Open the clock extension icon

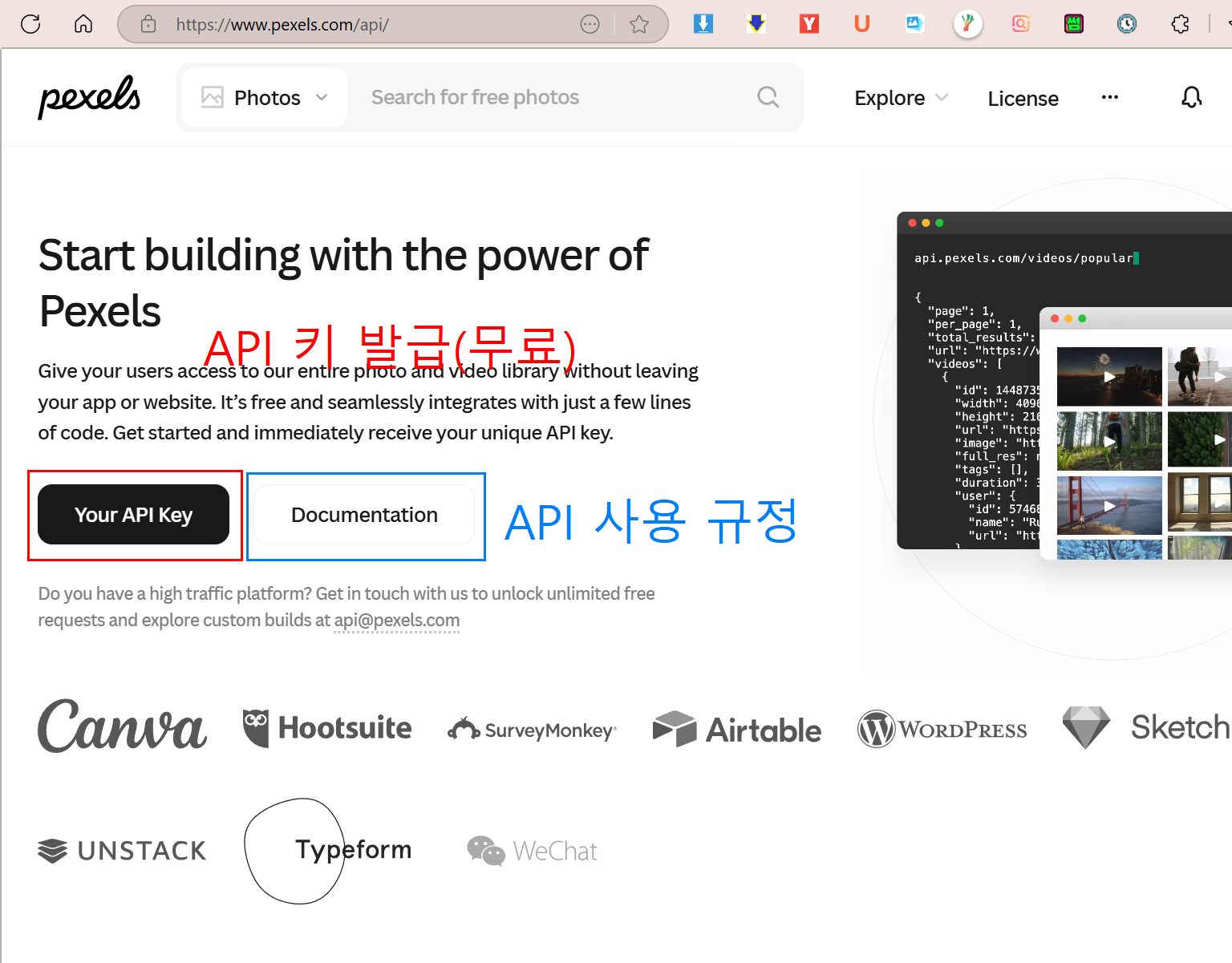[x=1127, y=23]
